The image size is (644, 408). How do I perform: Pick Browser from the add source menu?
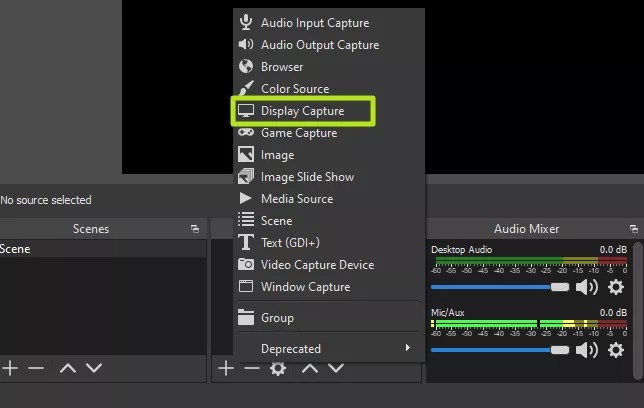click(282, 67)
